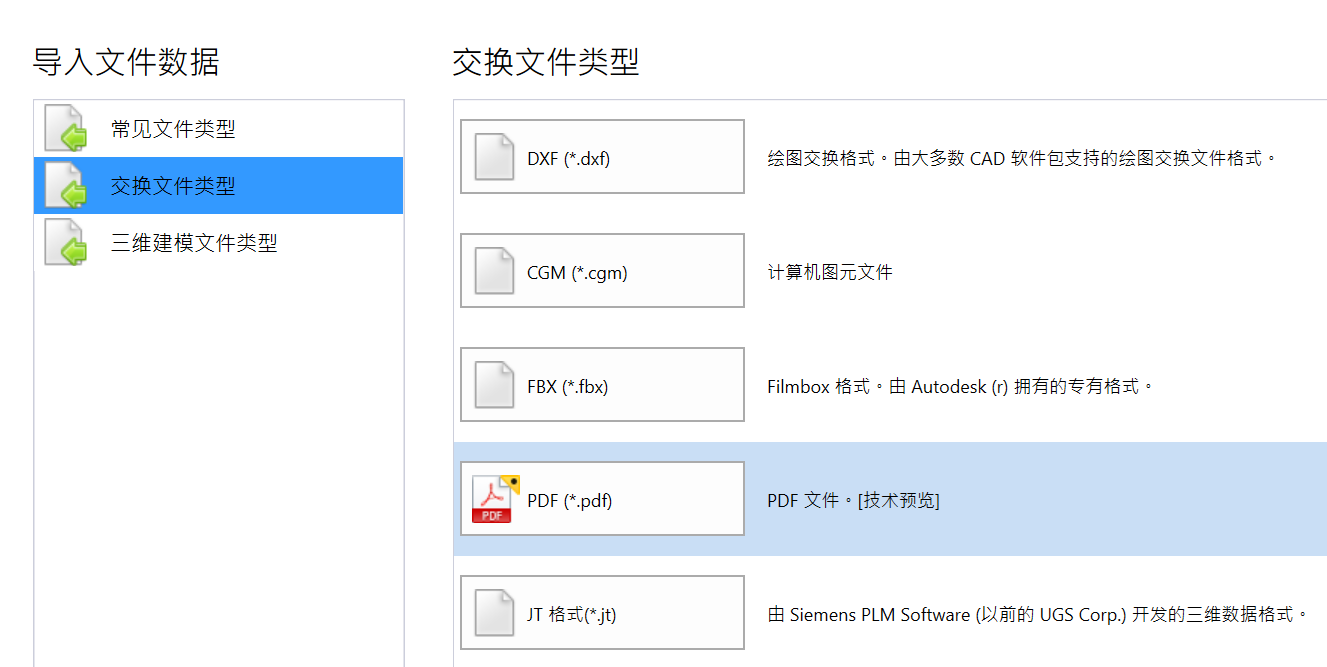The image size is (1327, 667).
Task: Select 交换文件类型 category entry
Action: 219,185
